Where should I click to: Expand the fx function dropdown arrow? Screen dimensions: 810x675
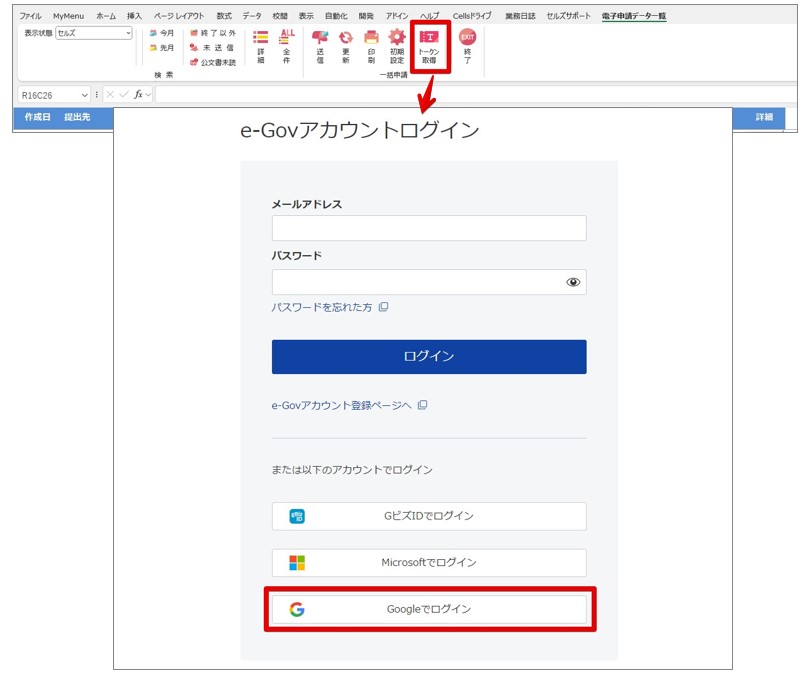click(x=148, y=95)
